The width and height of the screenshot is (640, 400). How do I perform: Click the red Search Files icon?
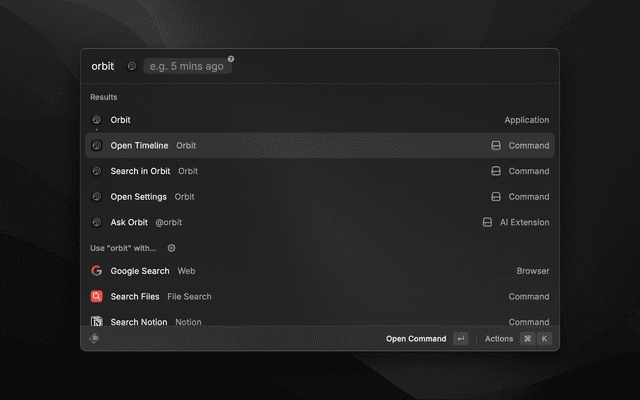coord(97,297)
